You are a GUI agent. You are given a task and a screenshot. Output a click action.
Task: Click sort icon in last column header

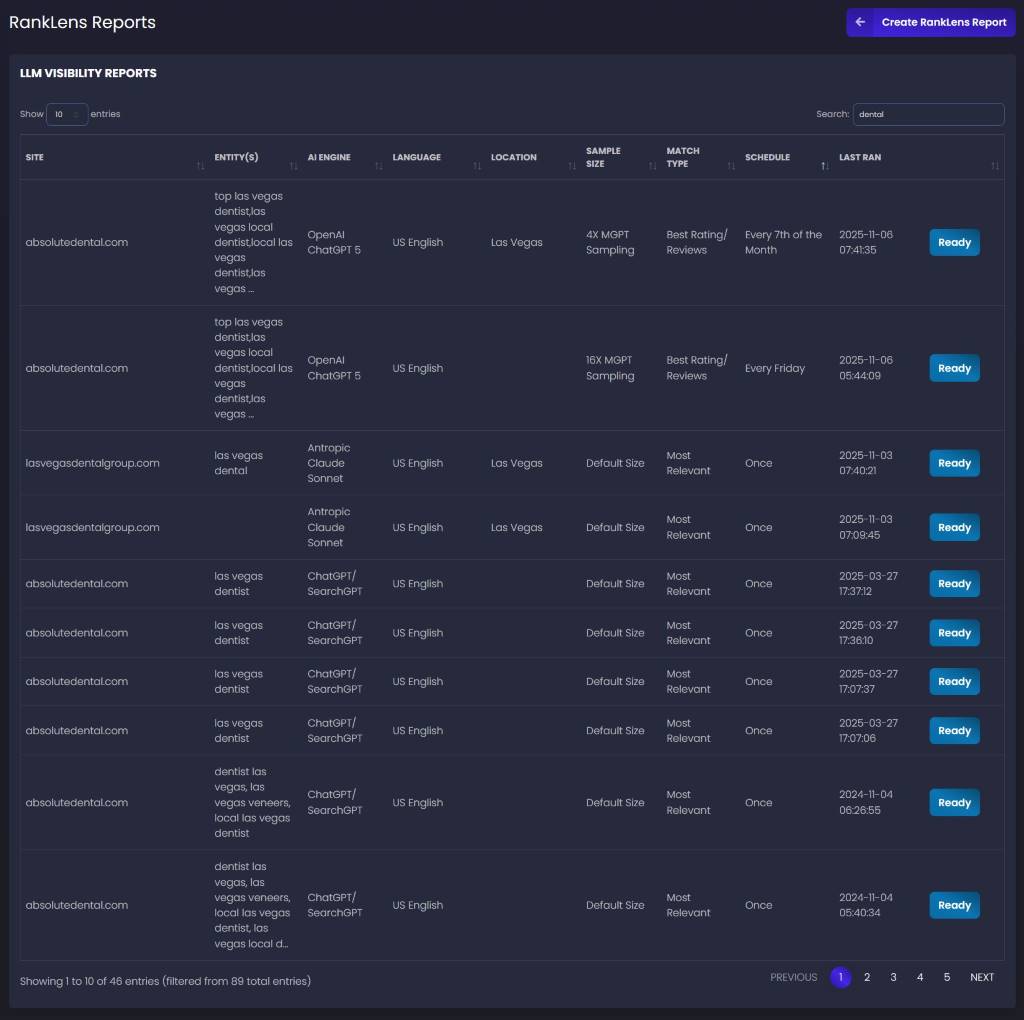pyautogui.click(x=995, y=166)
